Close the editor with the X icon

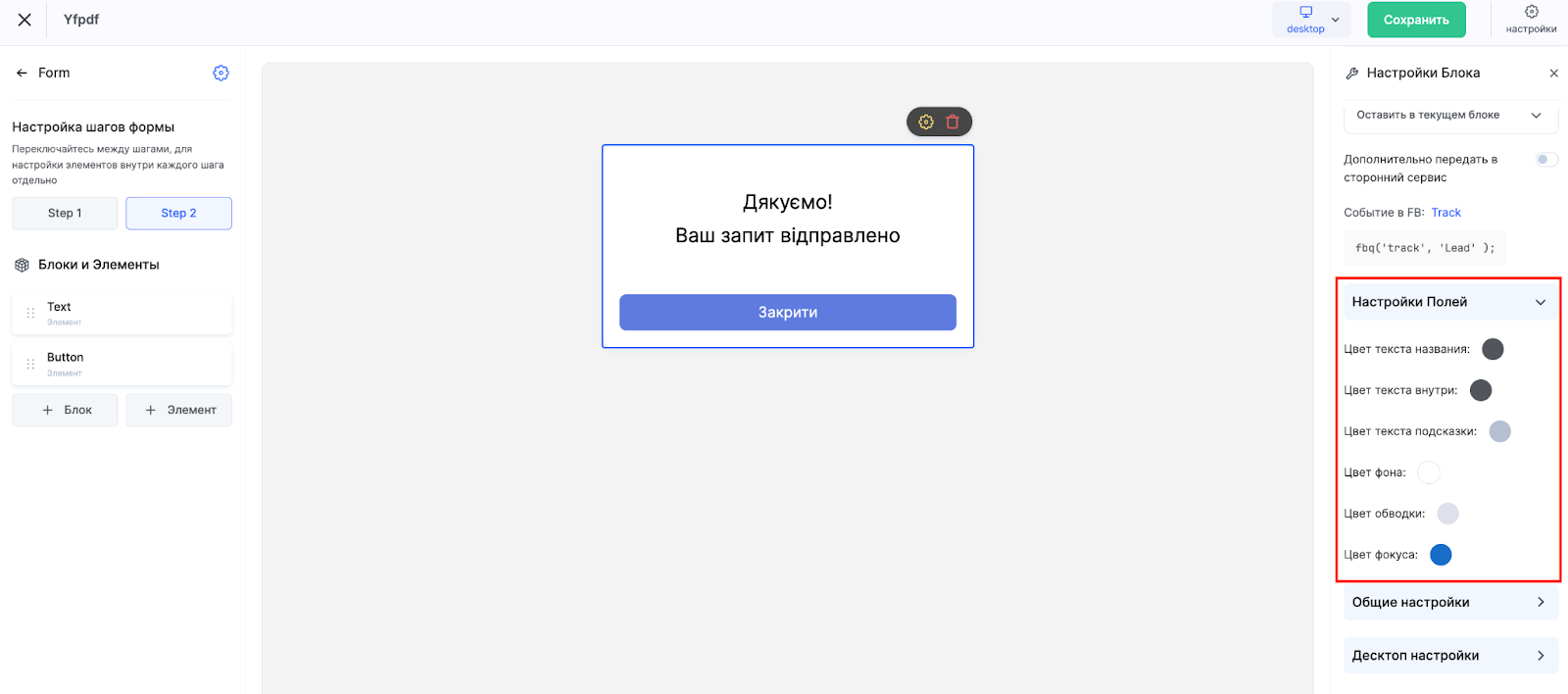[24, 20]
